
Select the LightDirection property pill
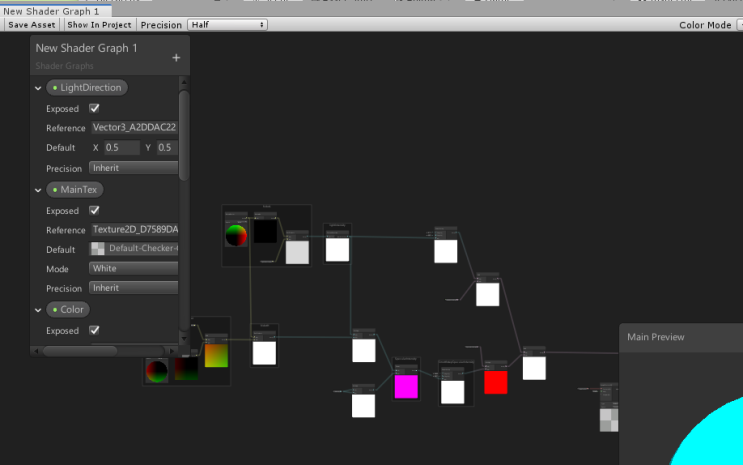coord(87,88)
